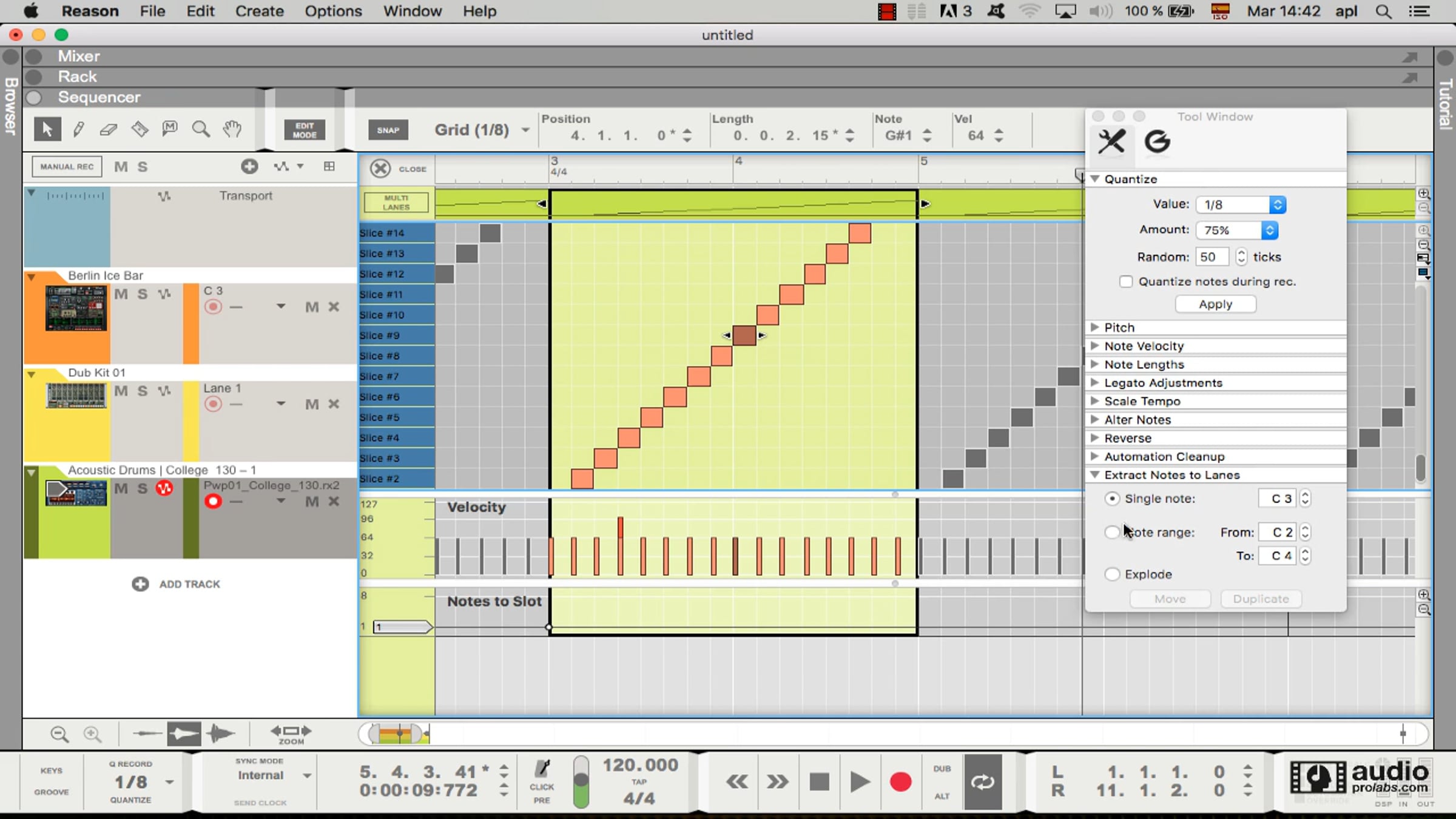1456x819 pixels.
Task: Select the Eraser tool
Action: (109, 129)
